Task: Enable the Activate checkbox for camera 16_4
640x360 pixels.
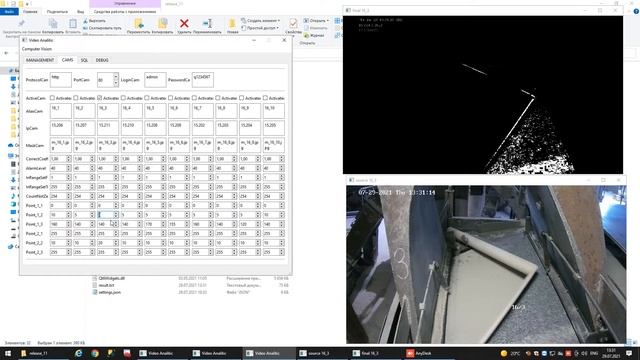Action: [x=123, y=98]
